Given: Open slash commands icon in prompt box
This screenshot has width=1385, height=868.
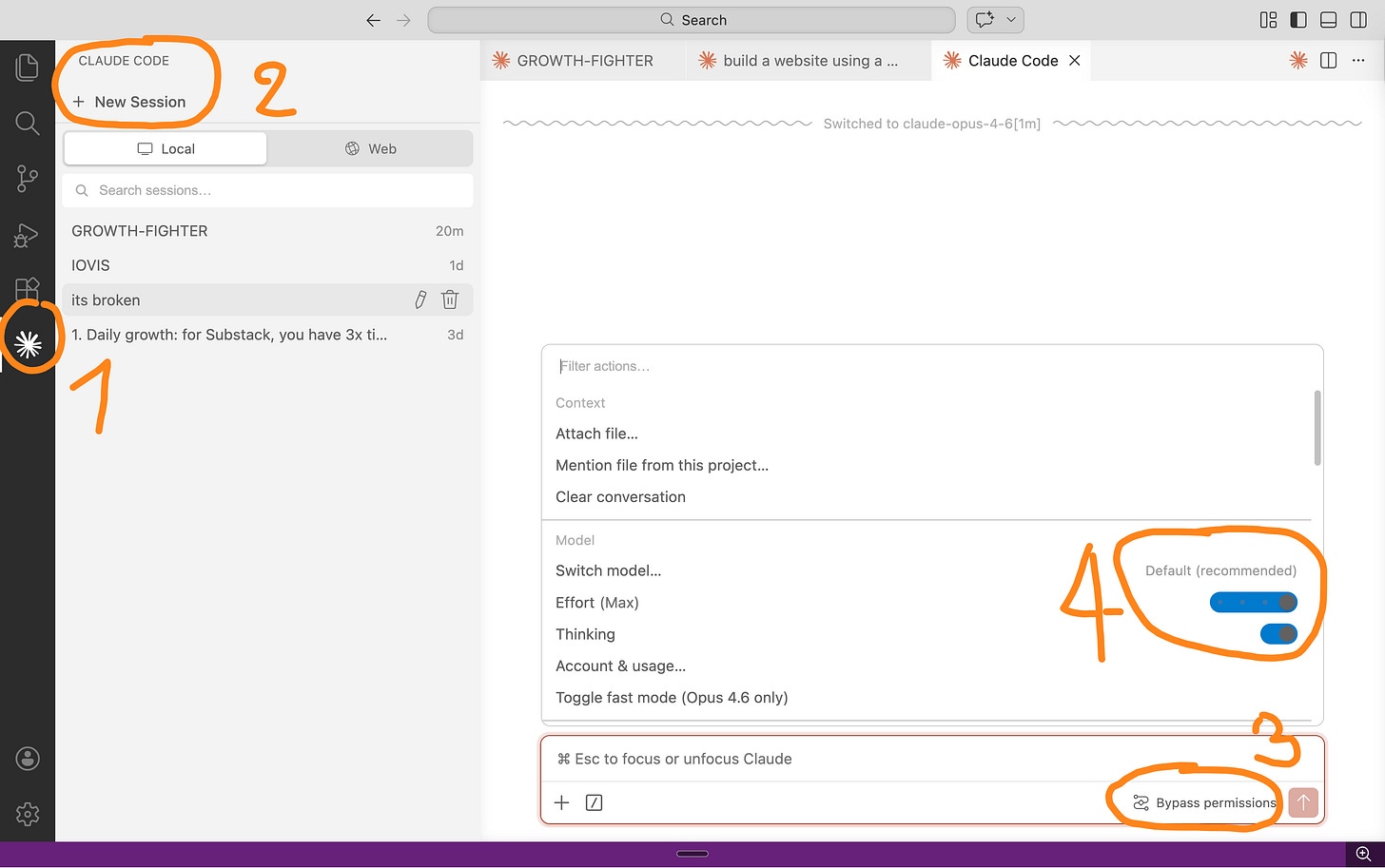Looking at the screenshot, I should (594, 802).
